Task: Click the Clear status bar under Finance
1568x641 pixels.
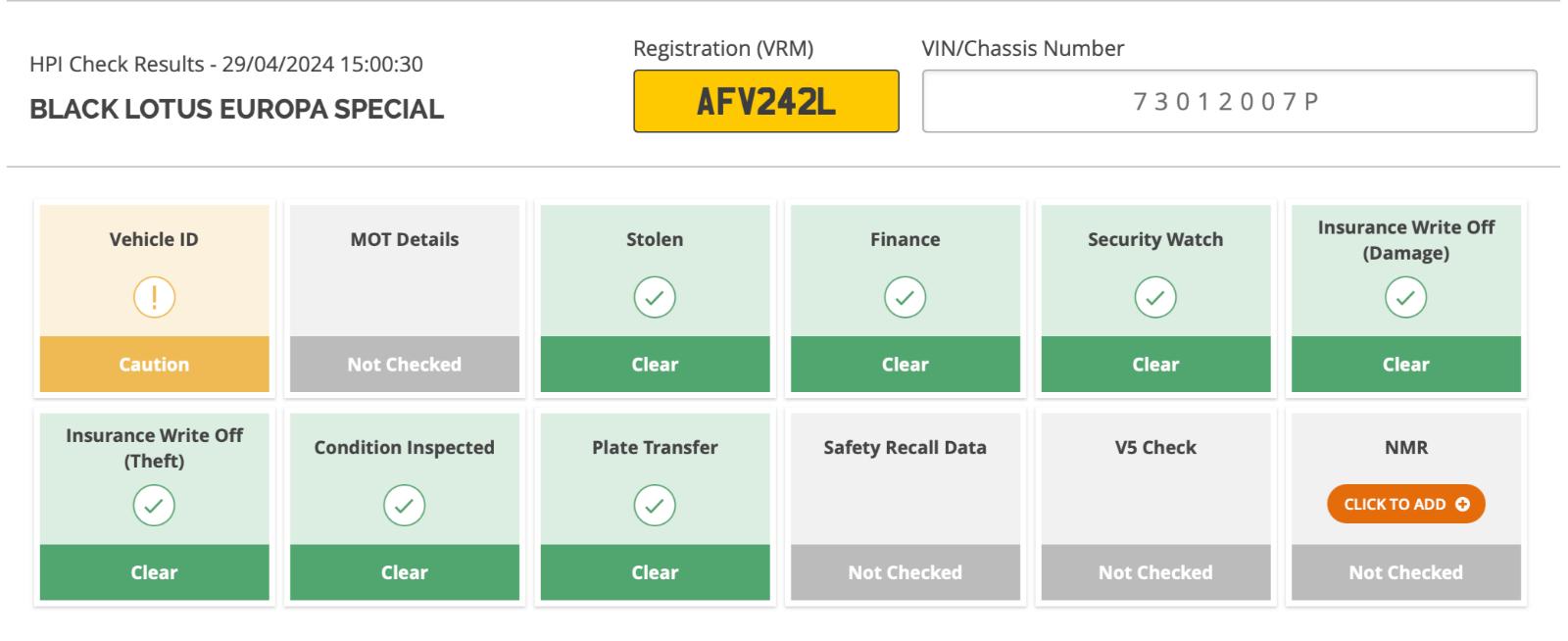Action: point(905,365)
